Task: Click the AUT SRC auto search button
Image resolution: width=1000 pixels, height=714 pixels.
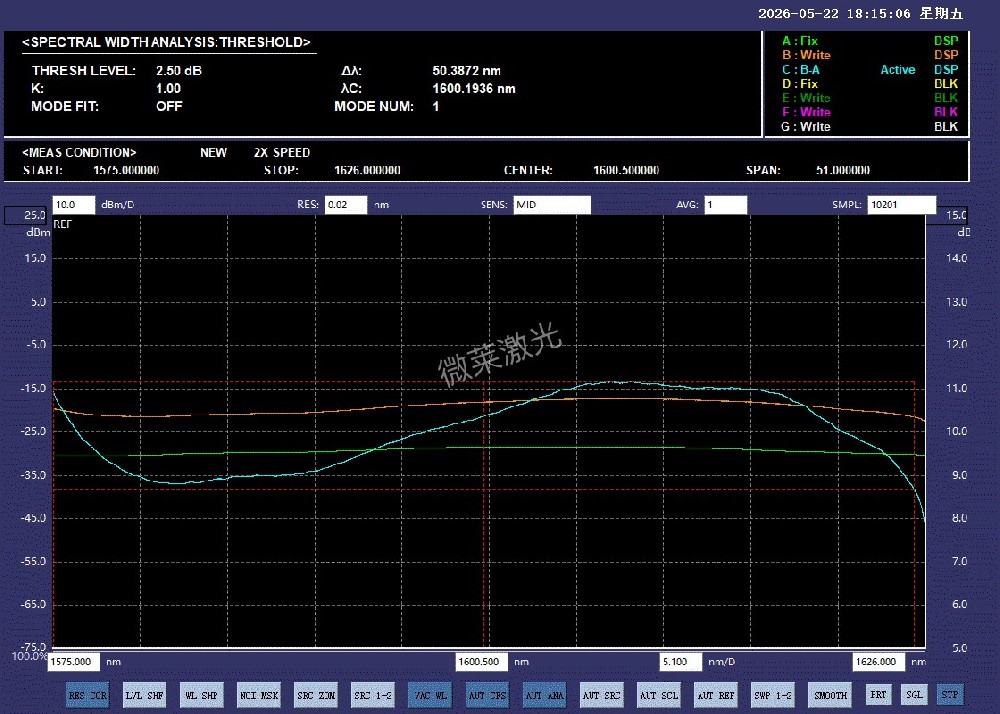Action: tap(602, 695)
